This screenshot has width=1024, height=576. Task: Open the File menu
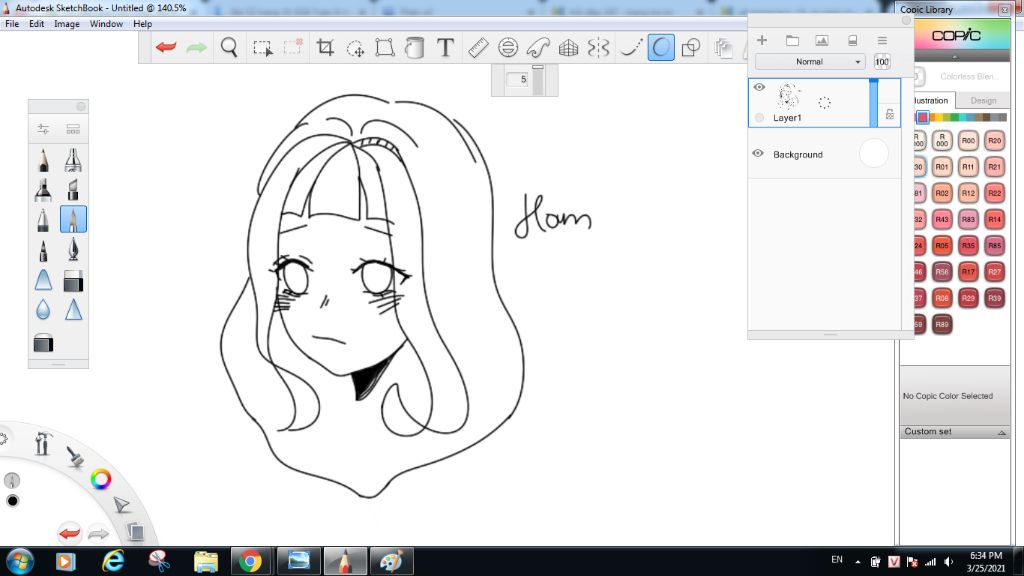(x=12, y=24)
